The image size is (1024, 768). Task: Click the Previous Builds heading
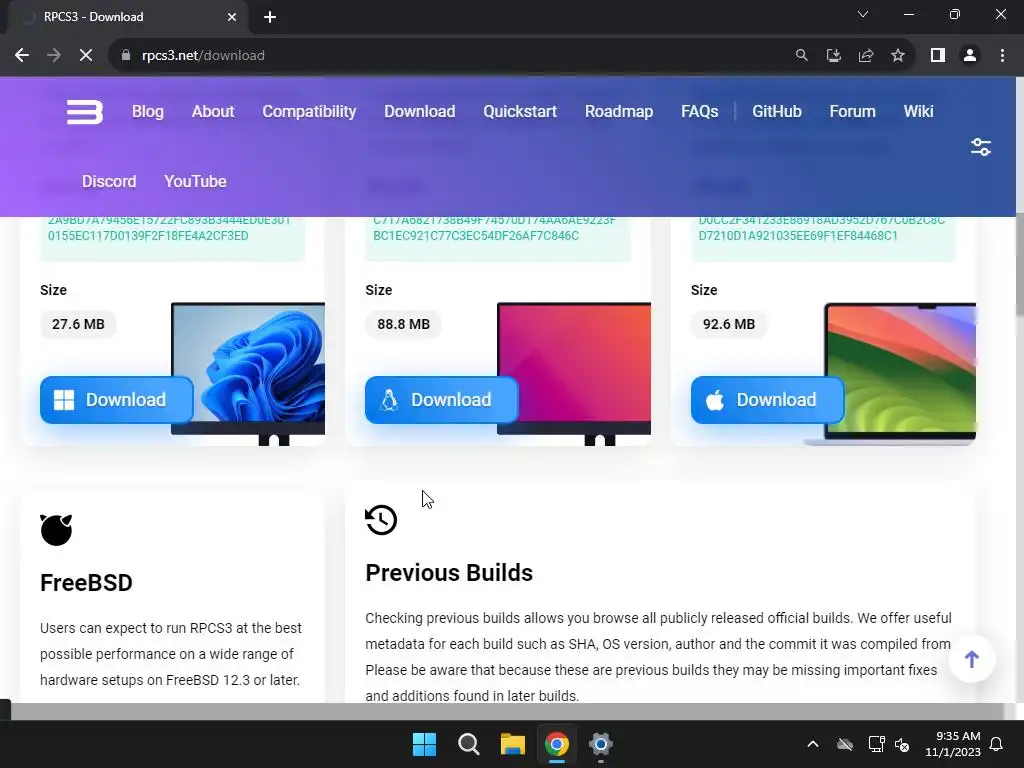(449, 573)
